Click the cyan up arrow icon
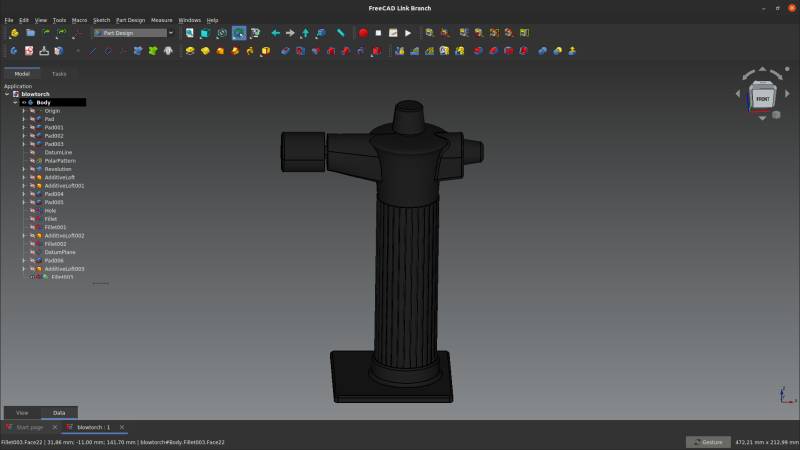The height and width of the screenshot is (450, 800). pos(305,33)
